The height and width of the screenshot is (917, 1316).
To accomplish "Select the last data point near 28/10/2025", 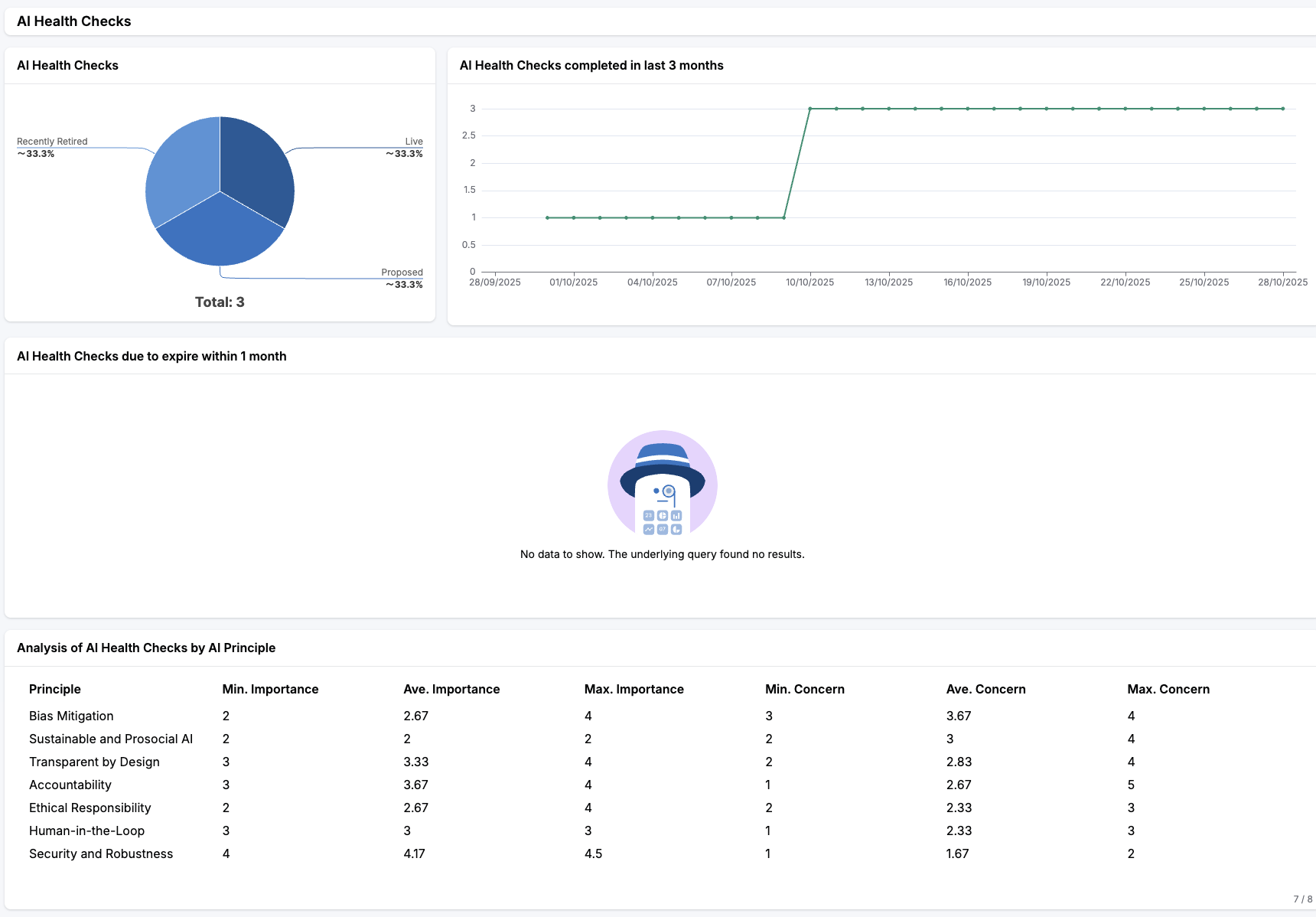I will tap(1282, 108).
